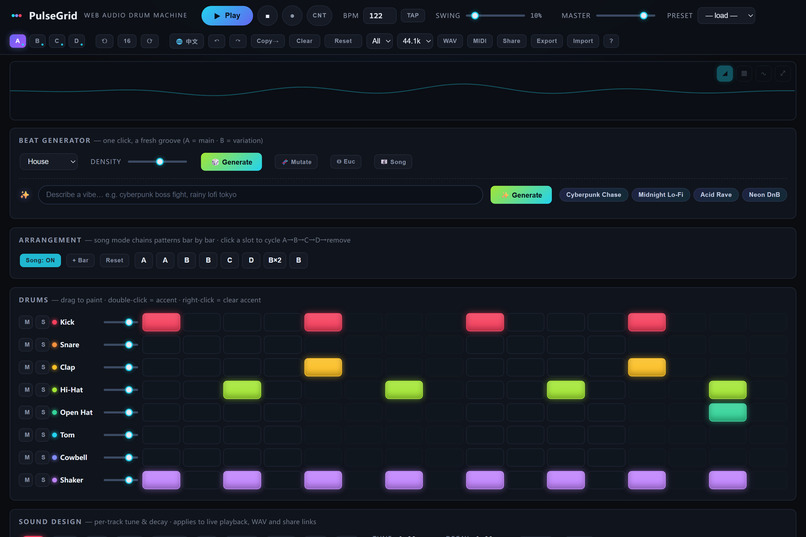Click the redo arrow icon
Viewport: 806px width, 537px height.
click(x=237, y=41)
